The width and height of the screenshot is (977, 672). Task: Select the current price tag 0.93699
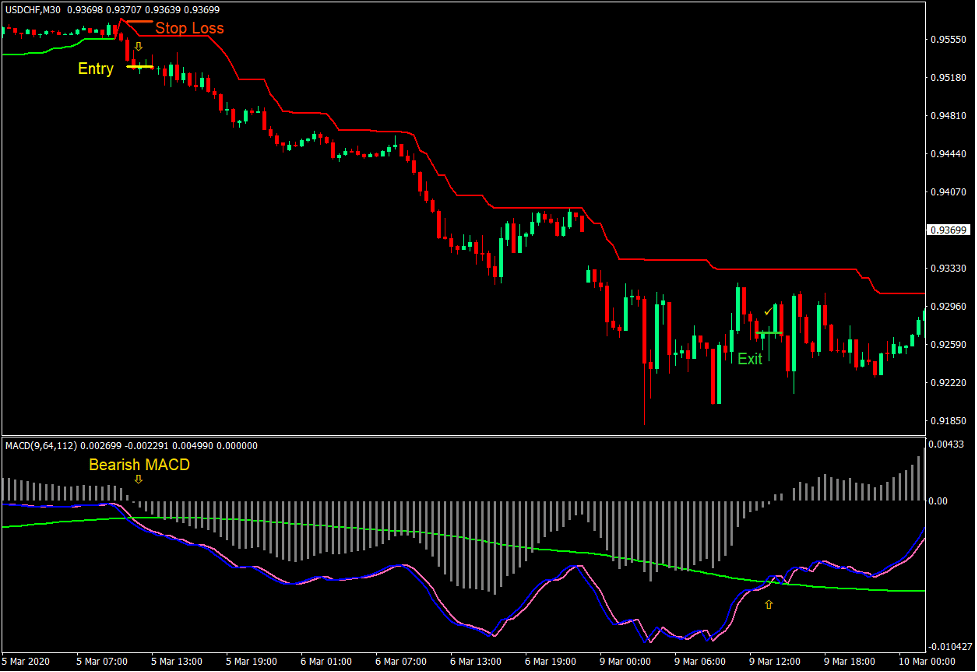point(946,231)
